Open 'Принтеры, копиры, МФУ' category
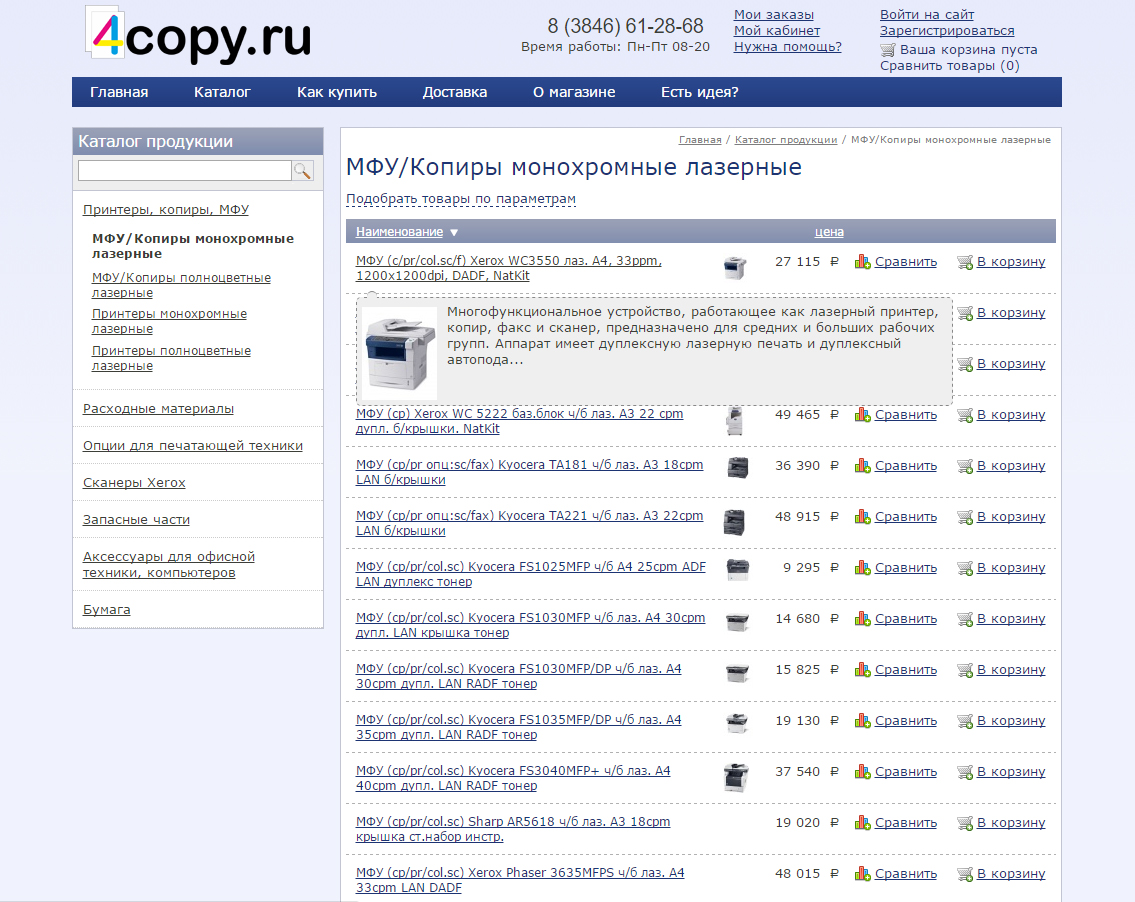The width and height of the screenshot is (1135, 902). click(166, 209)
